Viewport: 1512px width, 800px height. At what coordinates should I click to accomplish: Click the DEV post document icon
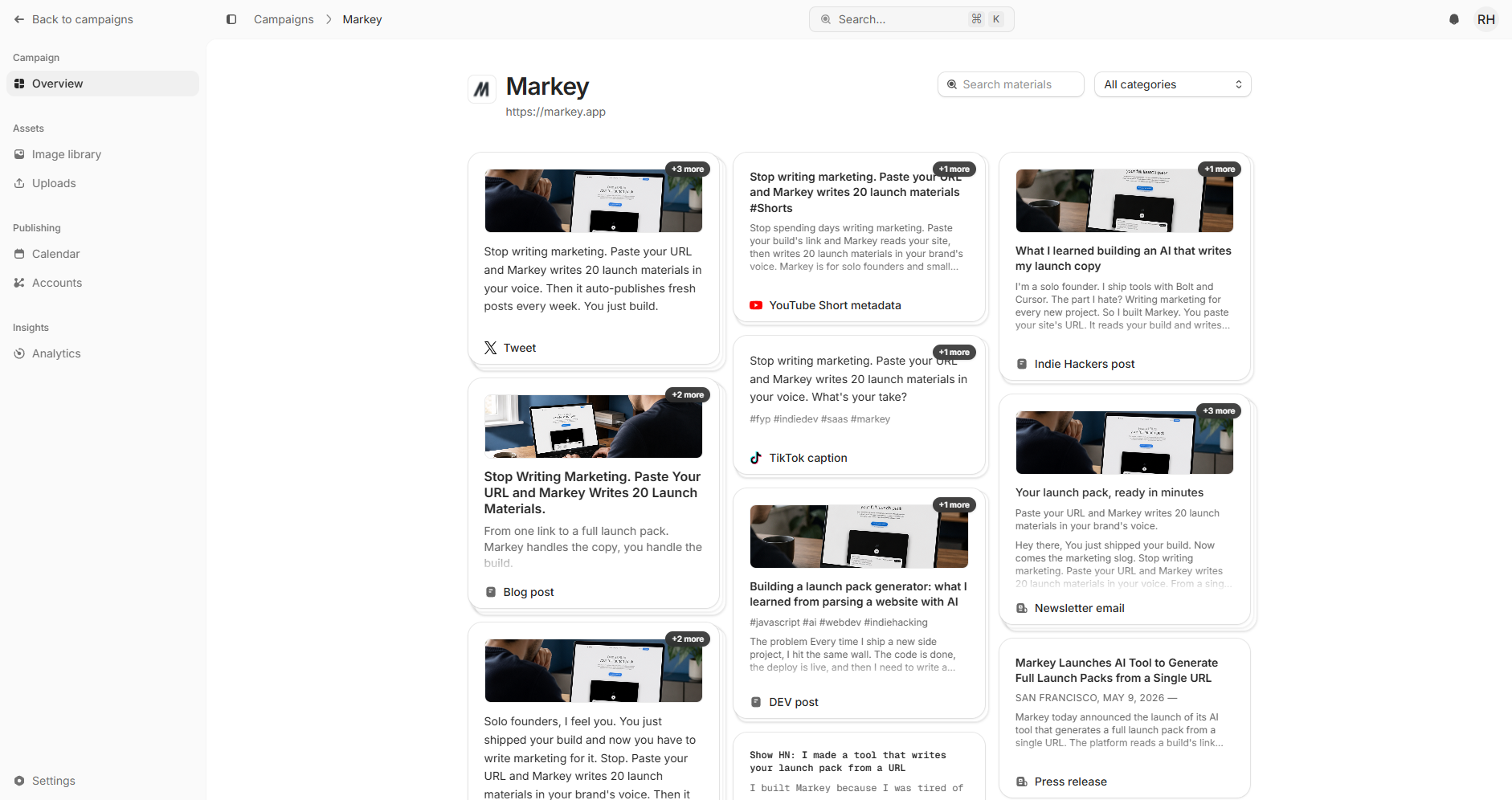click(x=756, y=702)
